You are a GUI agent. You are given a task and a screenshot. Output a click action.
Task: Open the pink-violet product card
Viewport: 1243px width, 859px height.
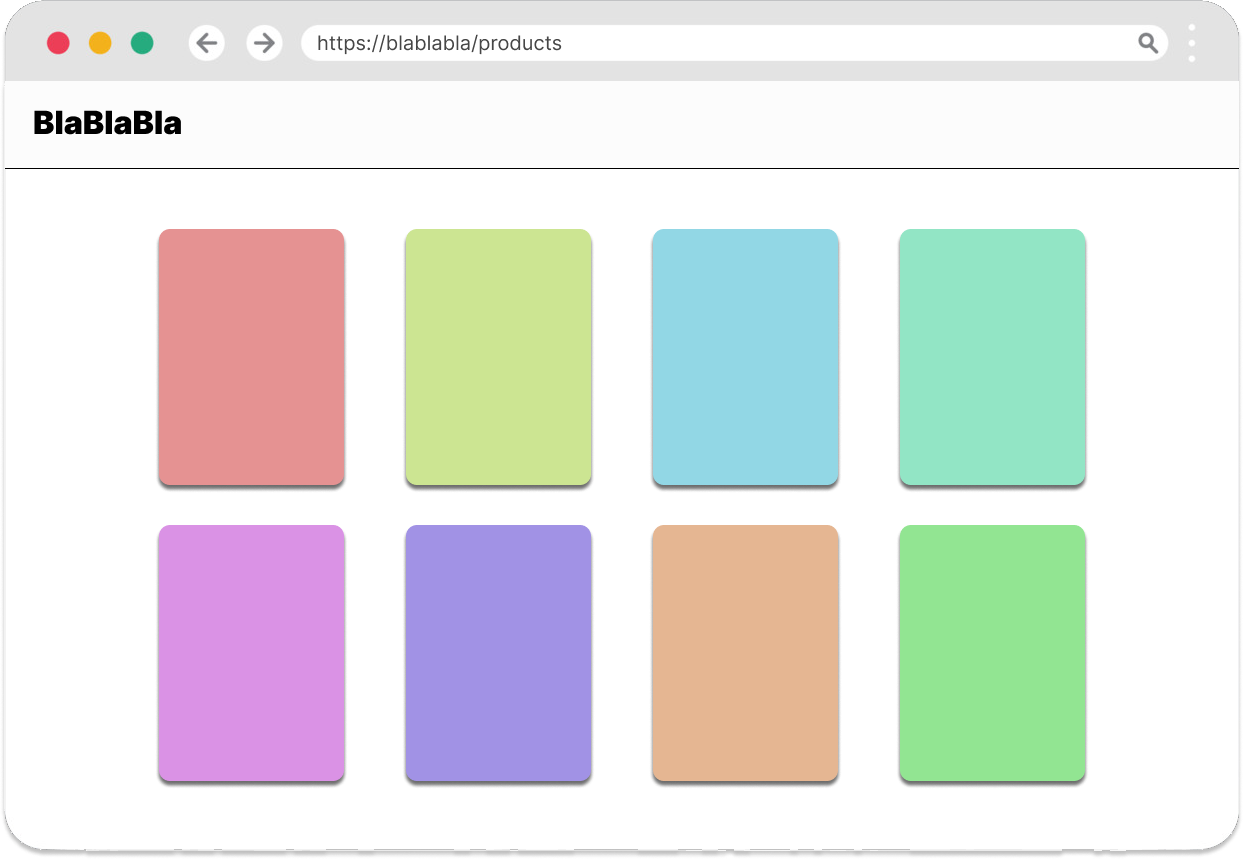251,652
